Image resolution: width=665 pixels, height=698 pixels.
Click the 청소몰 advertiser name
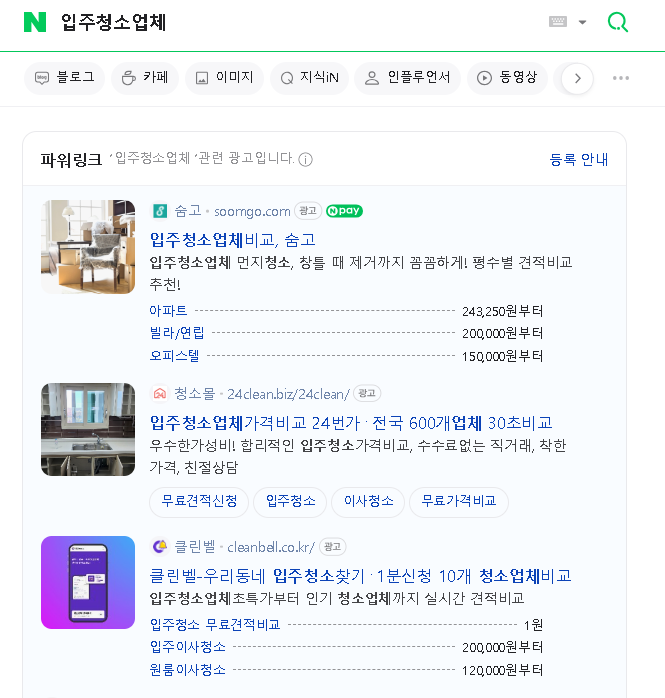pos(195,394)
